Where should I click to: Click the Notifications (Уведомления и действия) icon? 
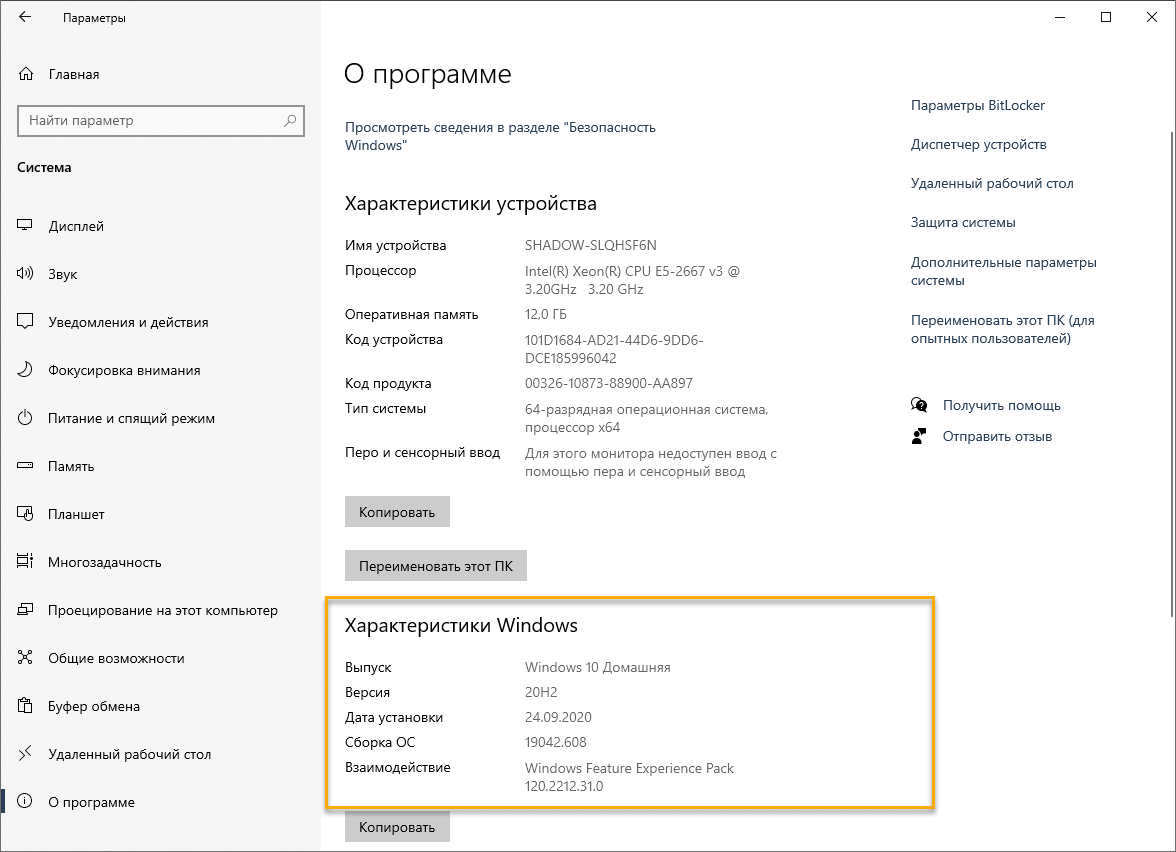[24, 322]
